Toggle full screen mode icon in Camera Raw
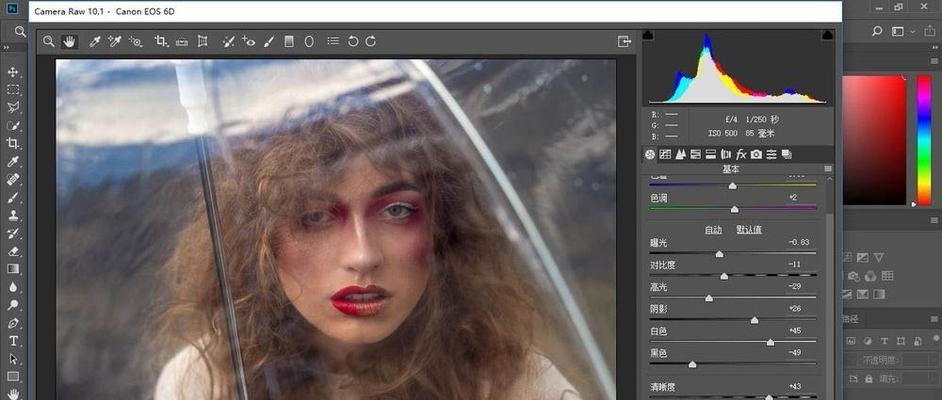This screenshot has width=942, height=400. tap(624, 41)
